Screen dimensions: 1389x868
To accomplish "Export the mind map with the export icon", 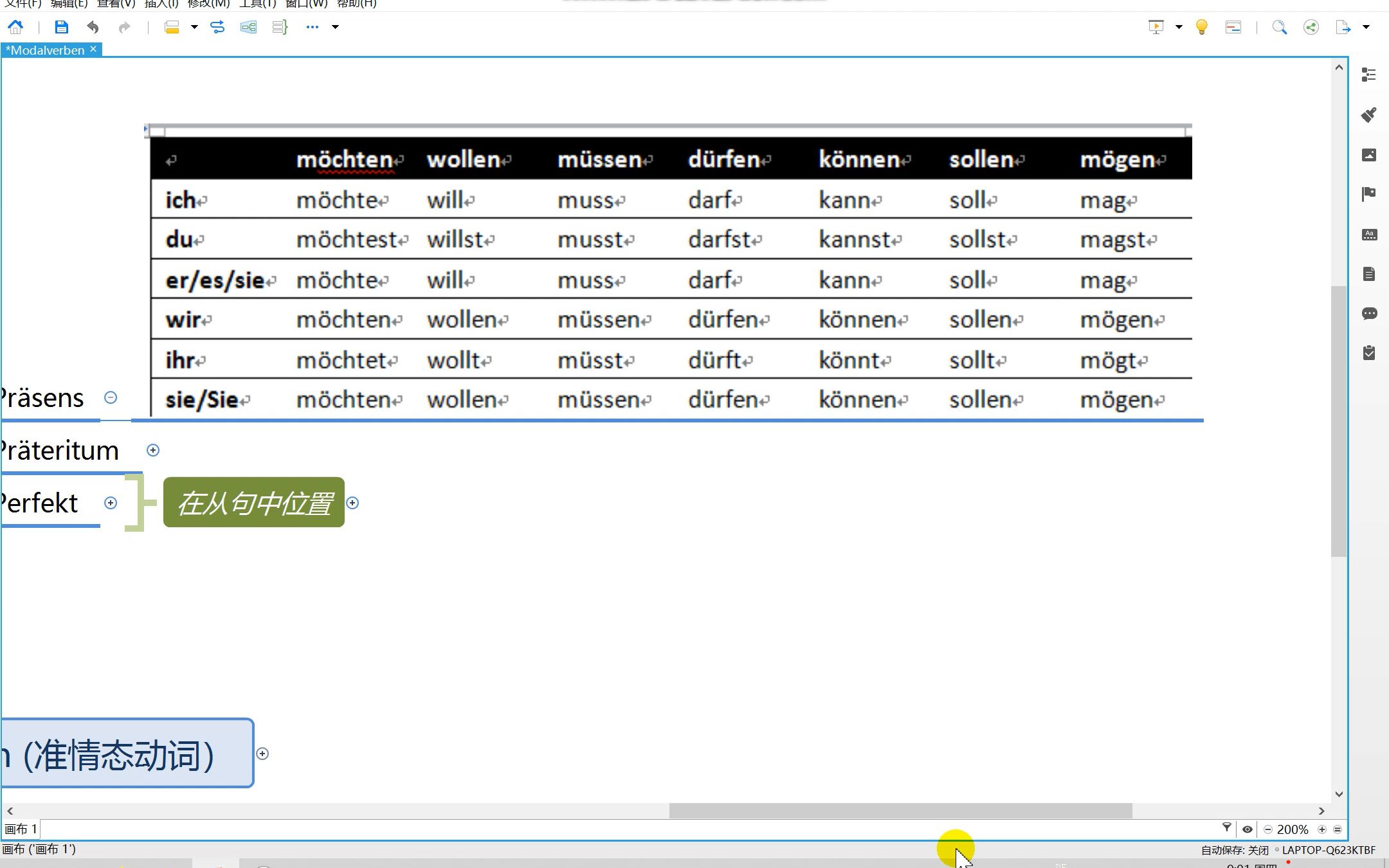I will tap(1343, 27).
